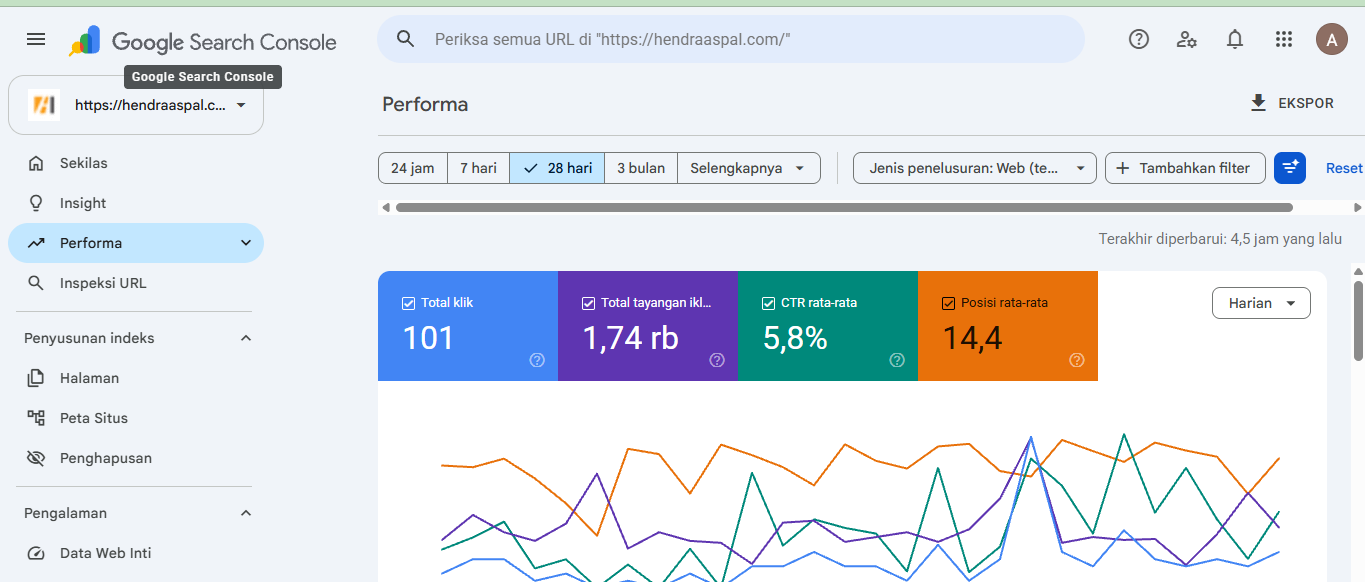
Task: Toggle the CTR rata-rata checkbox
Action: (x=768, y=303)
